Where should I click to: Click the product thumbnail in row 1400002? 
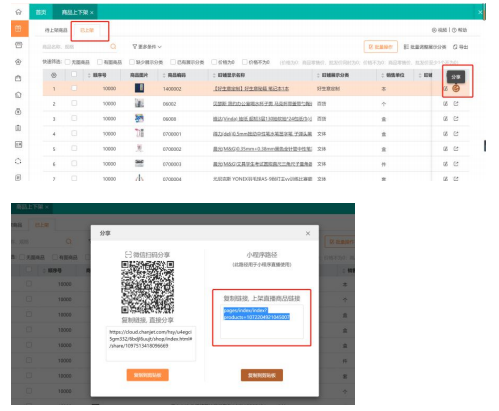[139, 88]
